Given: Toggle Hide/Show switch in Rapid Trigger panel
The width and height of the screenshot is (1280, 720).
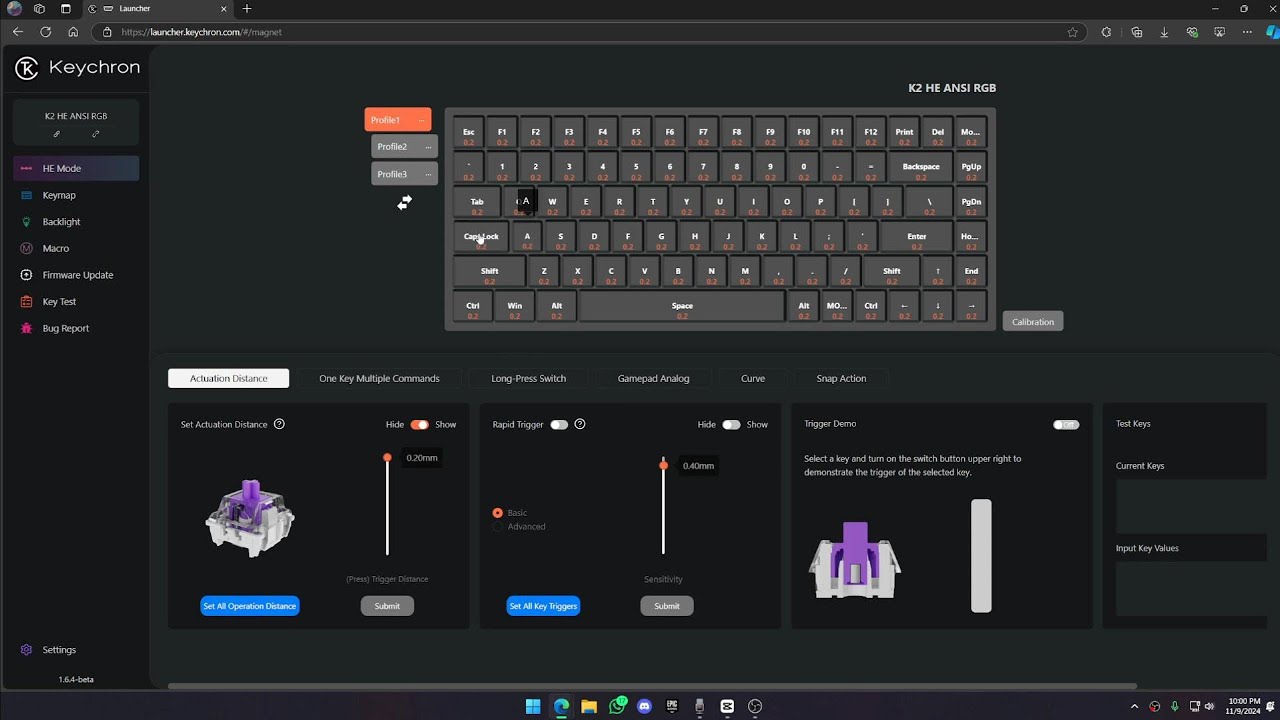Looking at the screenshot, I should point(731,424).
